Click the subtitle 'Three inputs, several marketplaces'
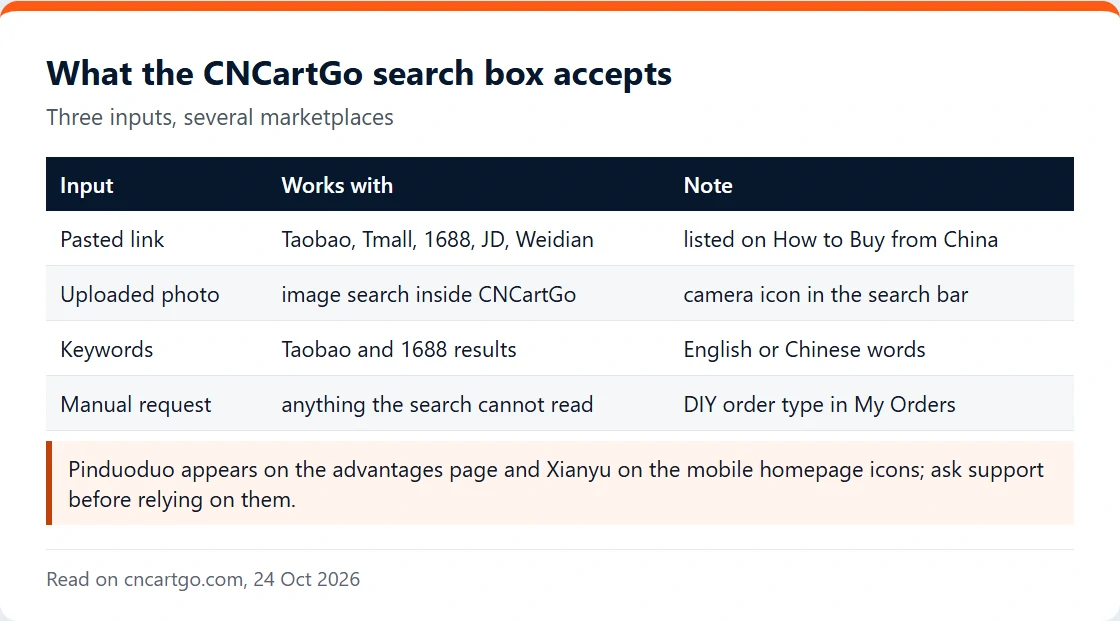The height and width of the screenshot is (621, 1120). click(219, 117)
